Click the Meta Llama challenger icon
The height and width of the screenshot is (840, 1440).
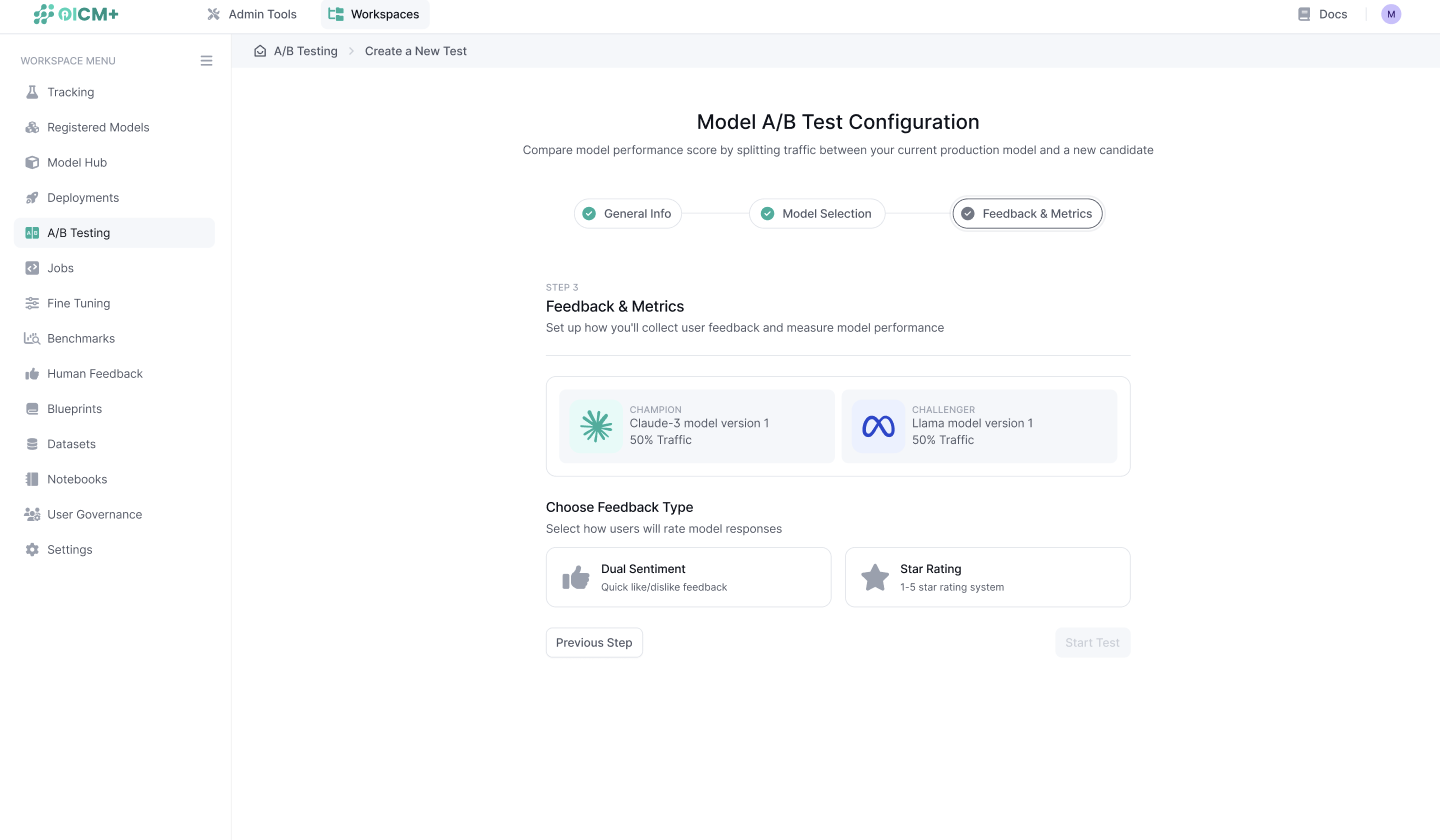pyautogui.click(x=878, y=425)
